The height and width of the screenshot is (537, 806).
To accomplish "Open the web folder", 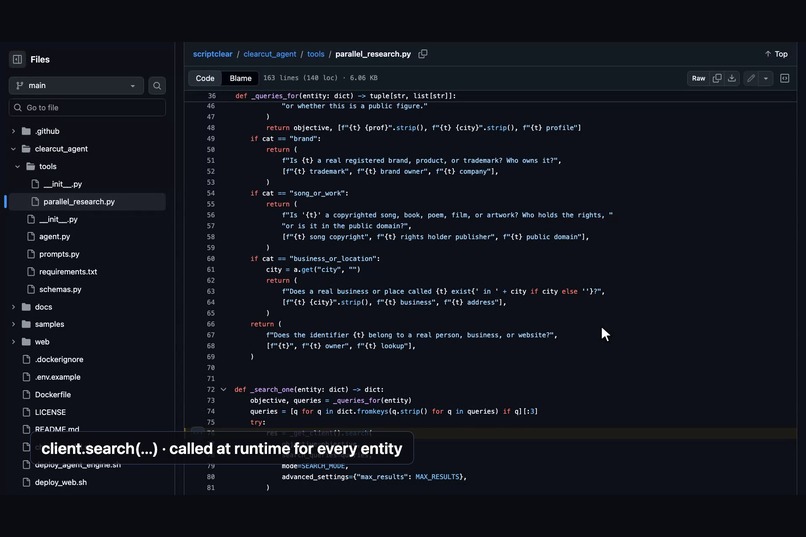I will click(x=42, y=342).
